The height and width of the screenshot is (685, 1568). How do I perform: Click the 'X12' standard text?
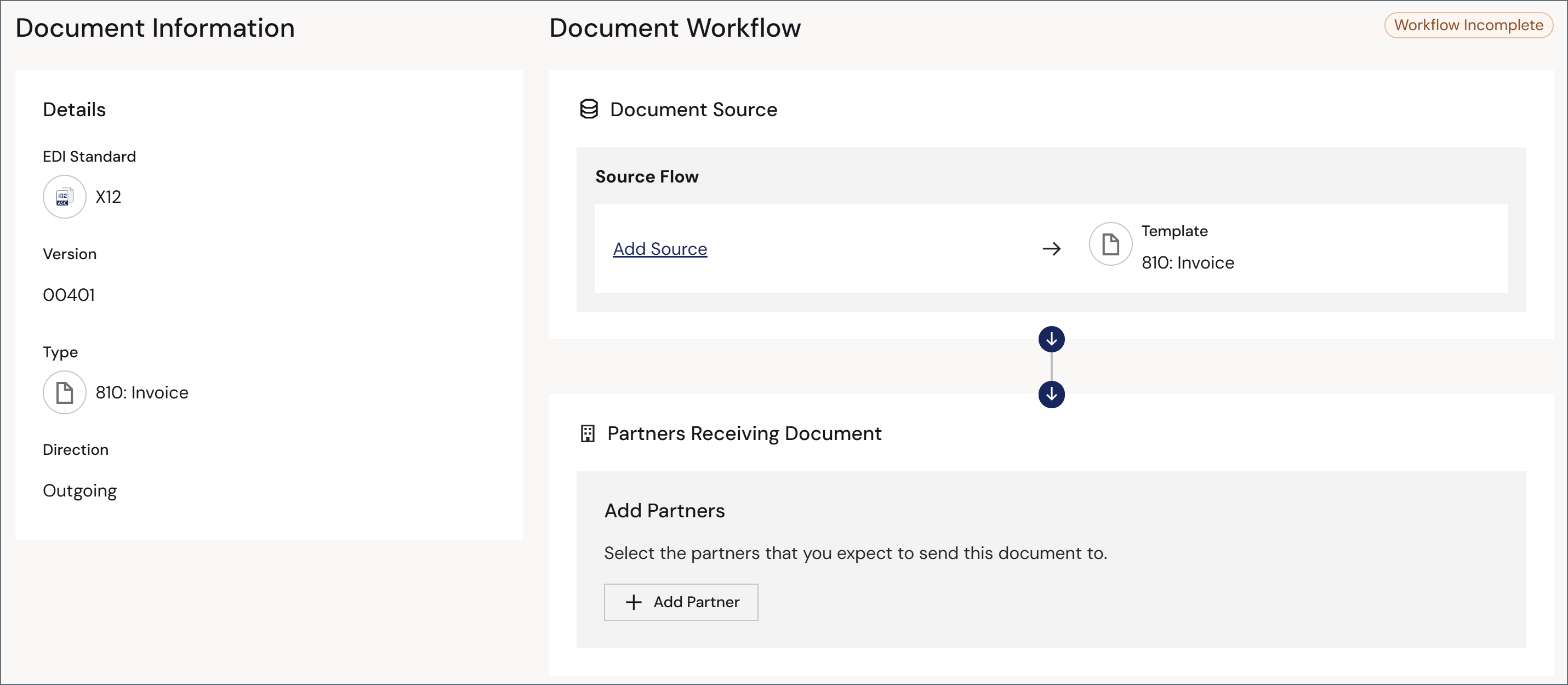pos(109,197)
